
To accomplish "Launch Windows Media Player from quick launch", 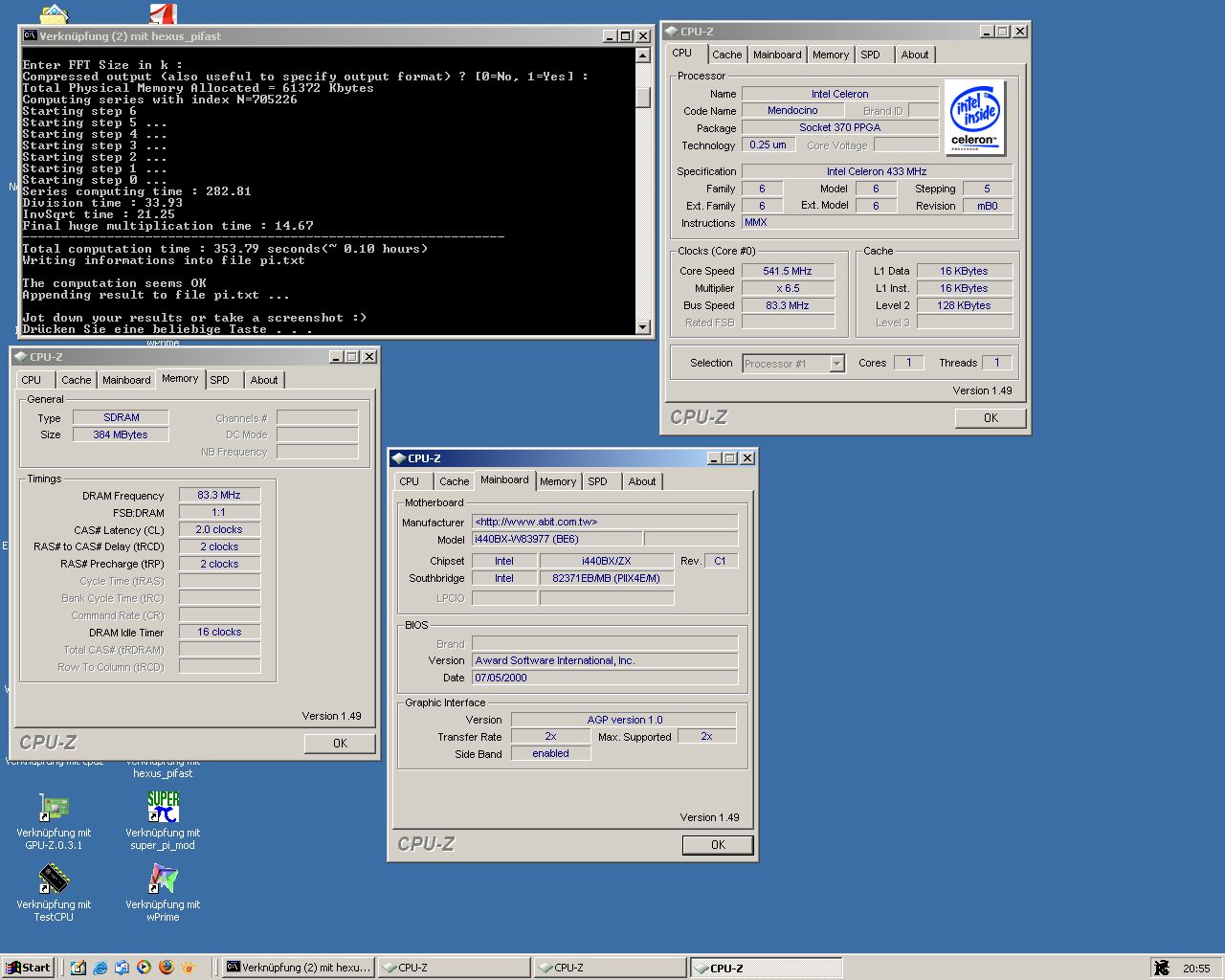I will point(144,968).
